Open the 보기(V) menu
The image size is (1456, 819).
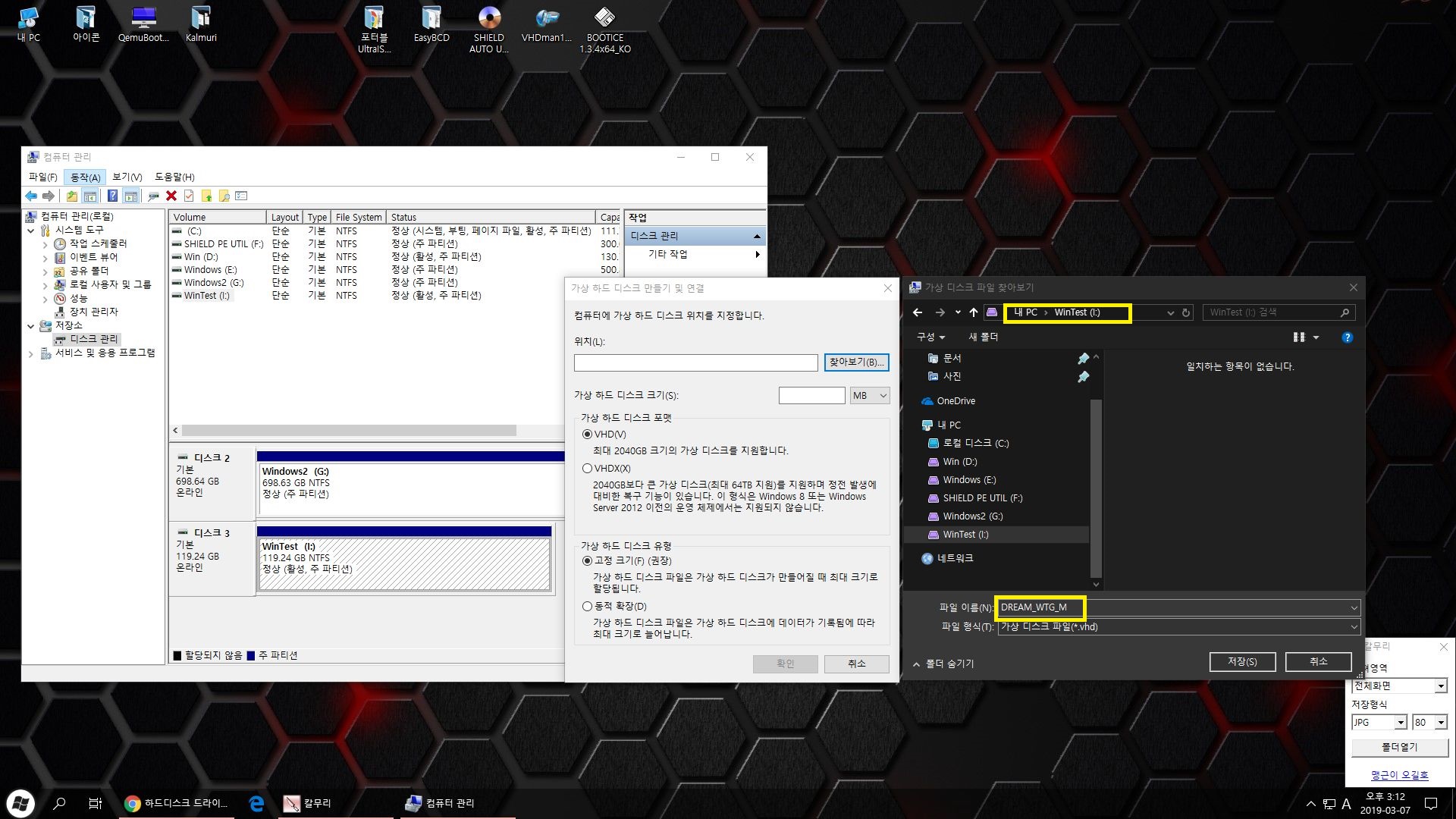point(127,177)
